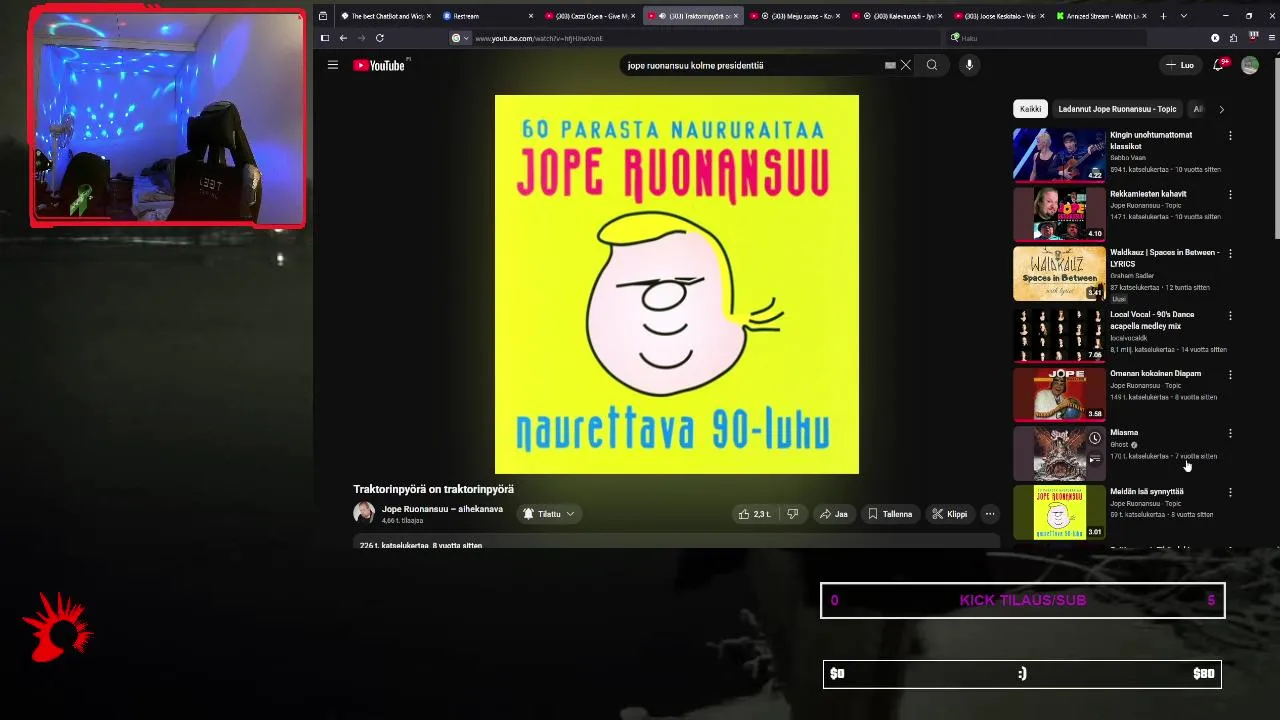Switch to The best ChatBot tab
Image resolution: width=1280 pixels, height=720 pixels.
coord(386,16)
